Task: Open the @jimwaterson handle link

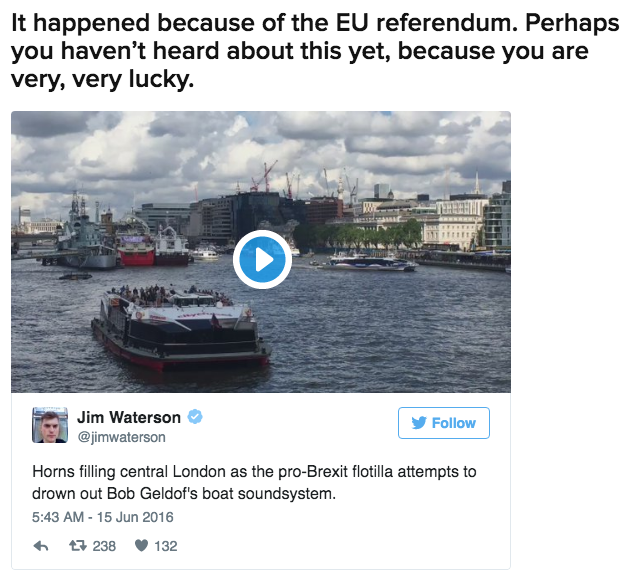Action: pyautogui.click(x=121, y=437)
